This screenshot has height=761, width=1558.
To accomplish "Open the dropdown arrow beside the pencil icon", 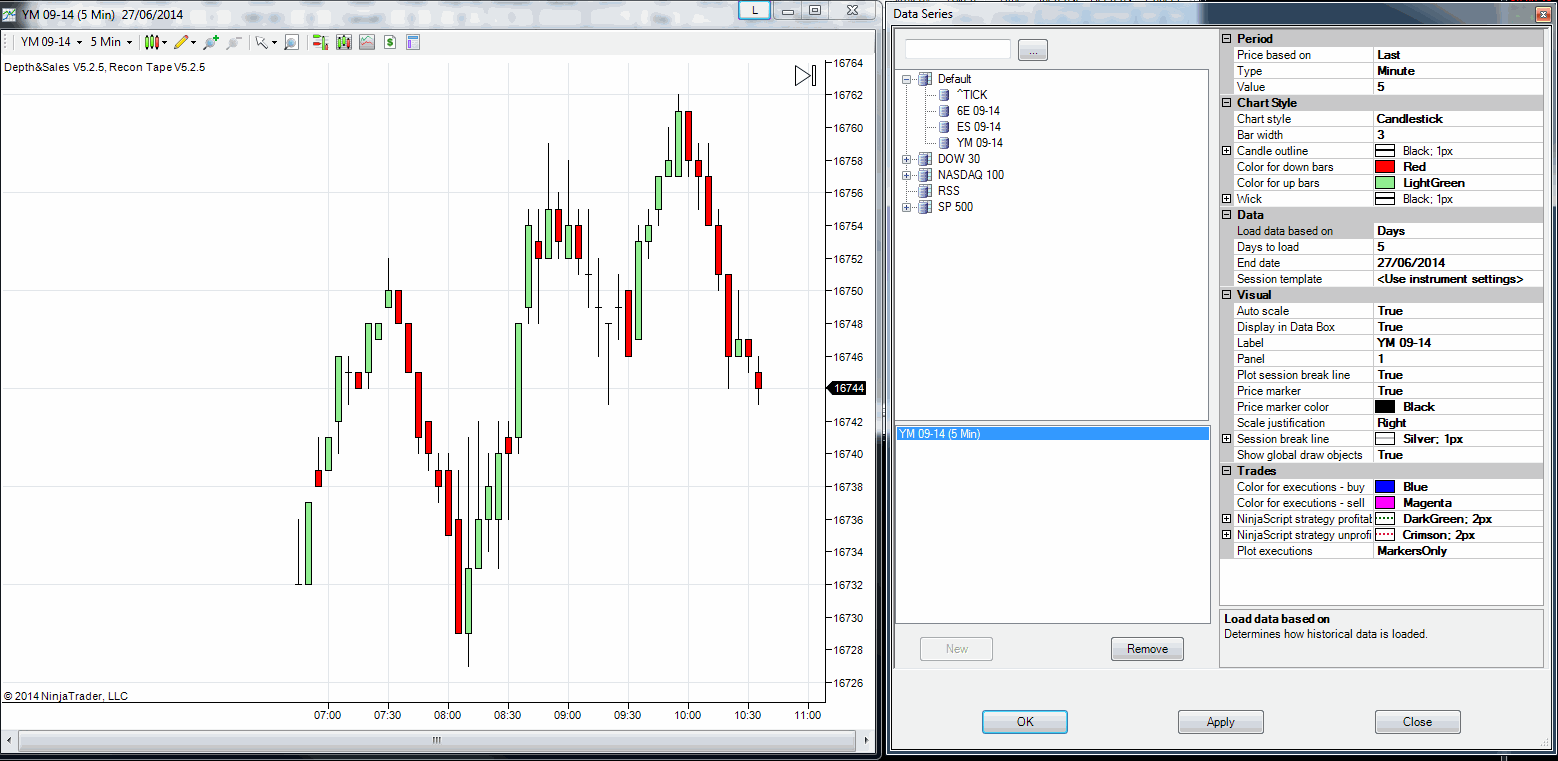I will (x=193, y=42).
